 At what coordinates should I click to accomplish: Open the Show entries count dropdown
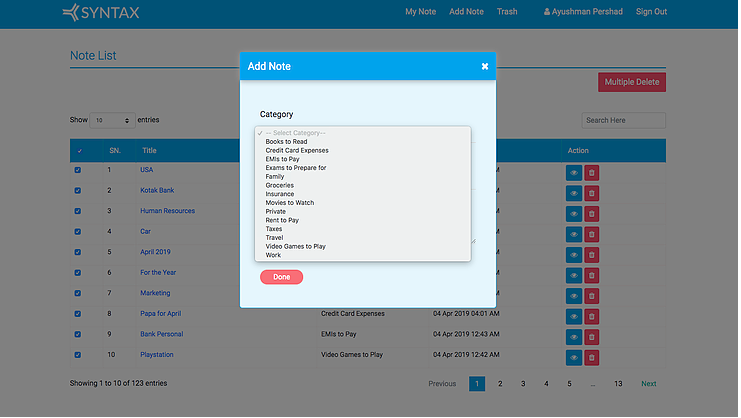(x=112, y=120)
